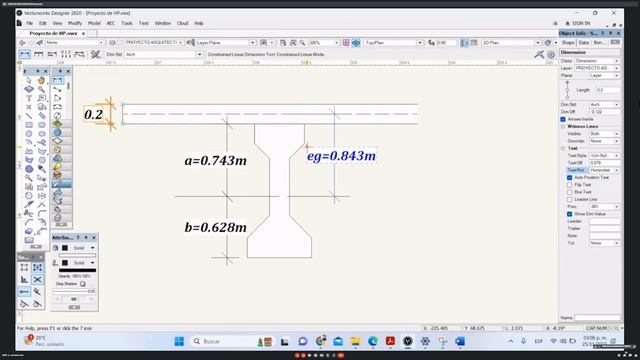Activate constrained linear mode in tool bar

coord(24,54)
